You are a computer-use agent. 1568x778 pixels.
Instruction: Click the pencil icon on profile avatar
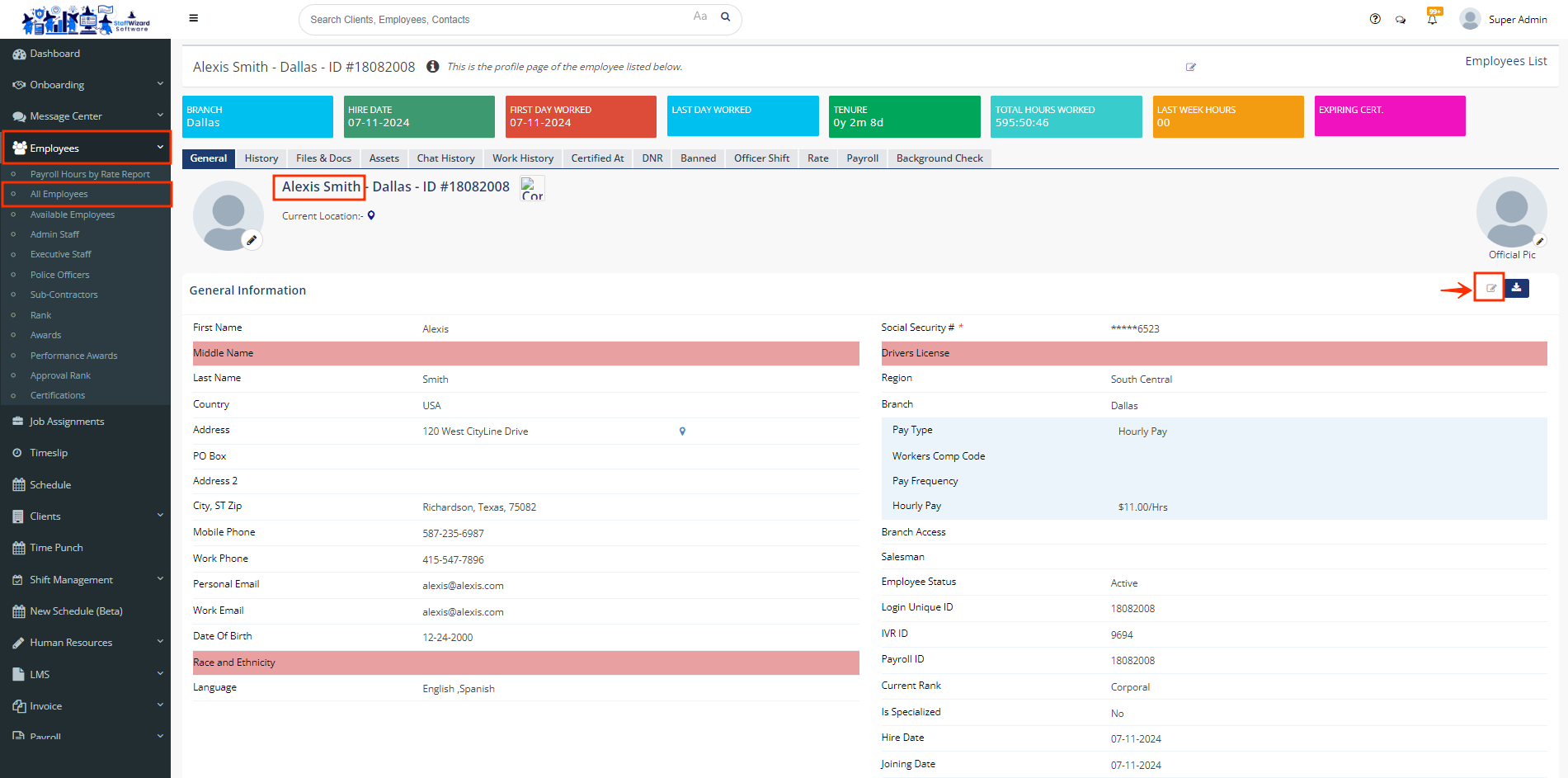(x=252, y=240)
